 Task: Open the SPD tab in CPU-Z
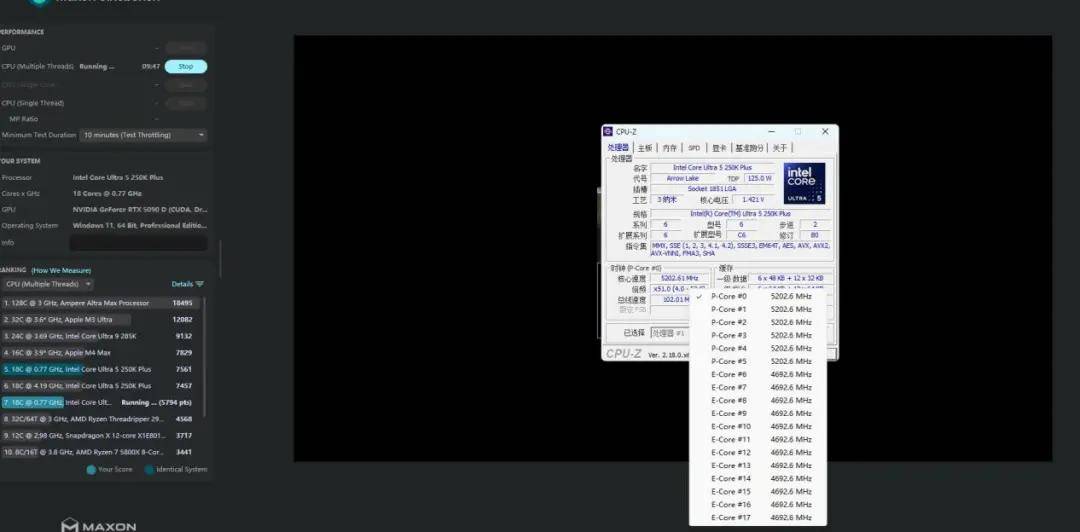point(694,148)
